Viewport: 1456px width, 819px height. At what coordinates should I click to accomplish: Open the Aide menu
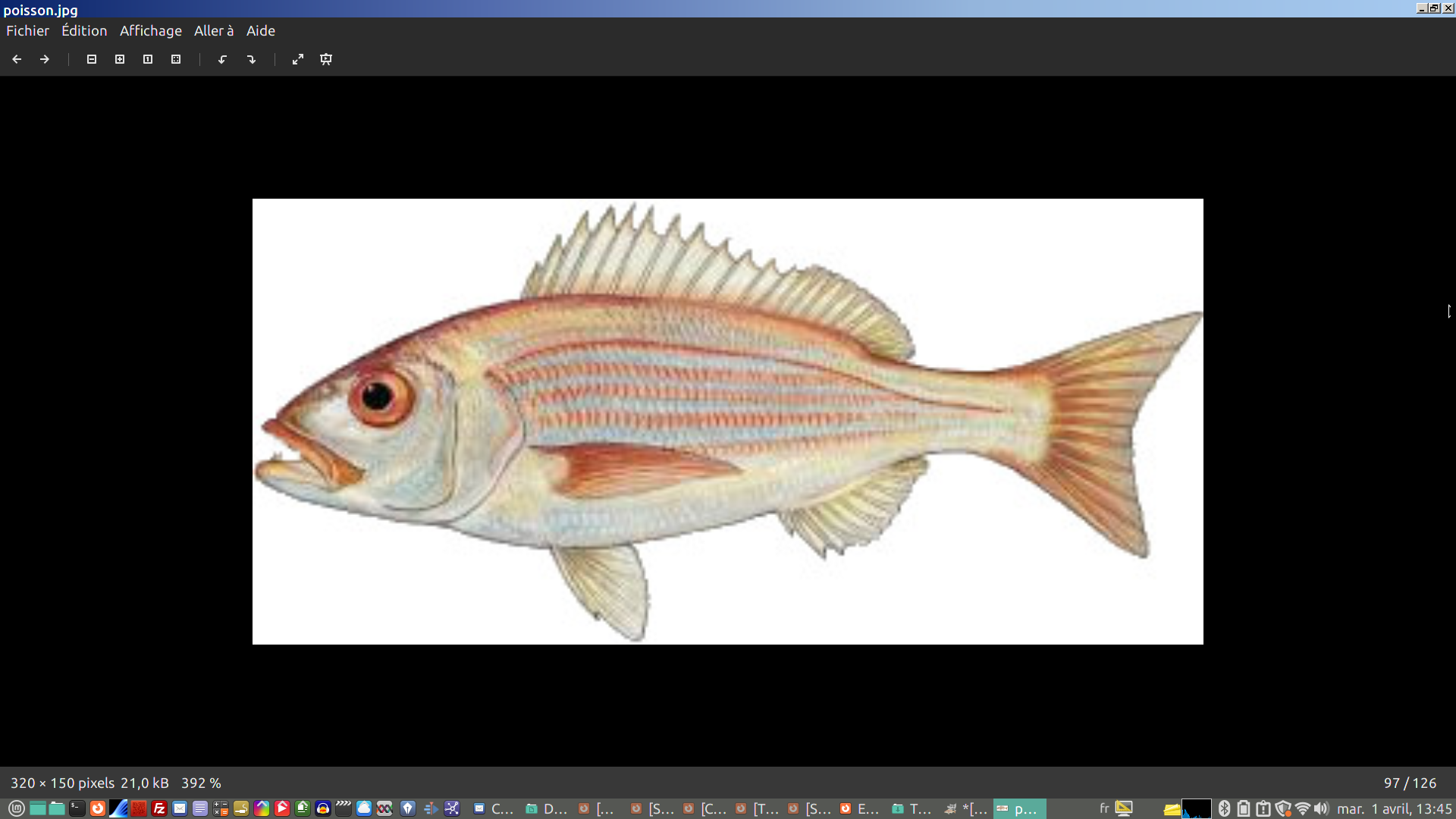pyautogui.click(x=261, y=31)
